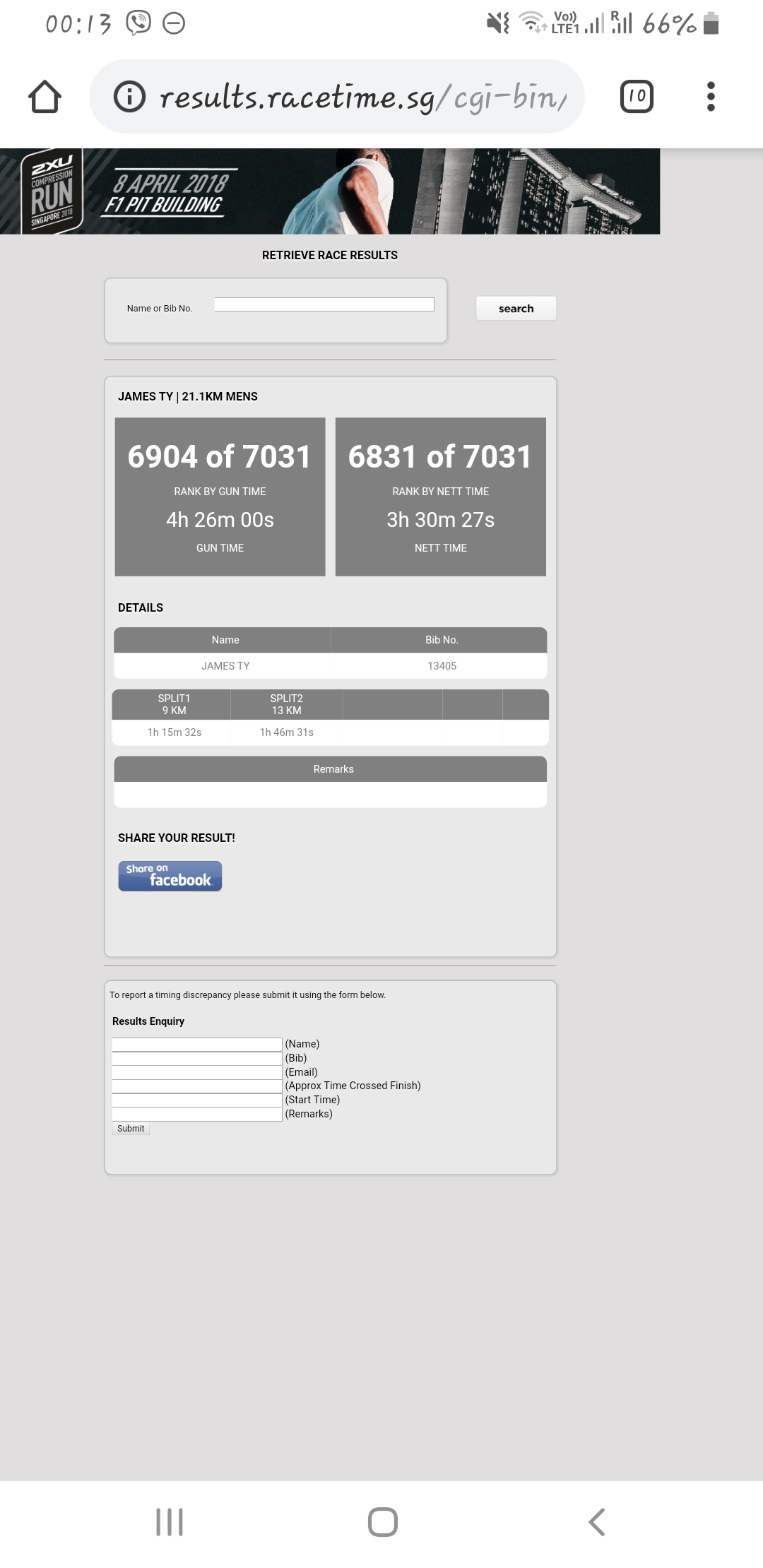Focus the Approx Time Crossed Finish field
The image size is (763, 1568).
click(x=197, y=1086)
